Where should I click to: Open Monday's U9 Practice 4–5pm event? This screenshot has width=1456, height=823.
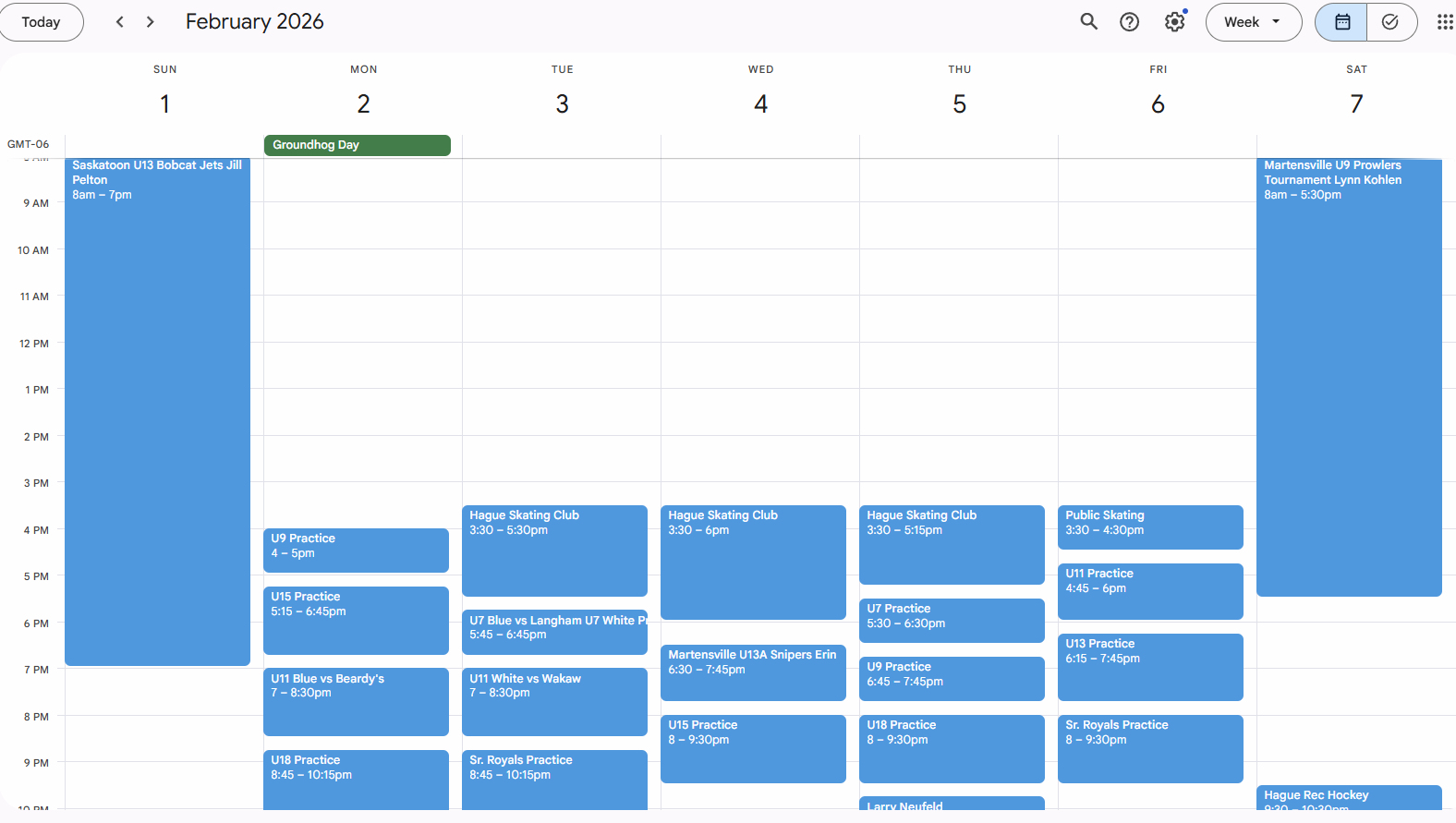point(356,550)
